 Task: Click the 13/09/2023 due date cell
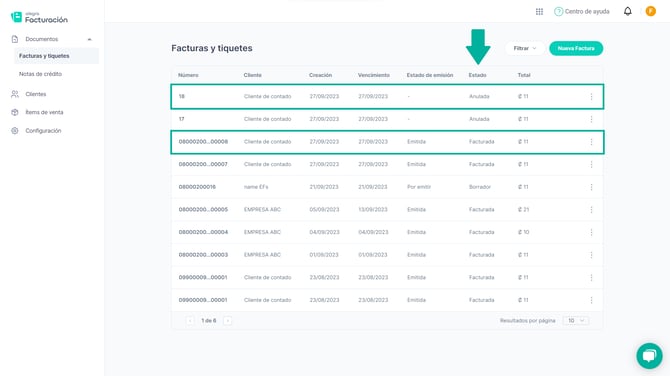pyautogui.click(x=373, y=210)
